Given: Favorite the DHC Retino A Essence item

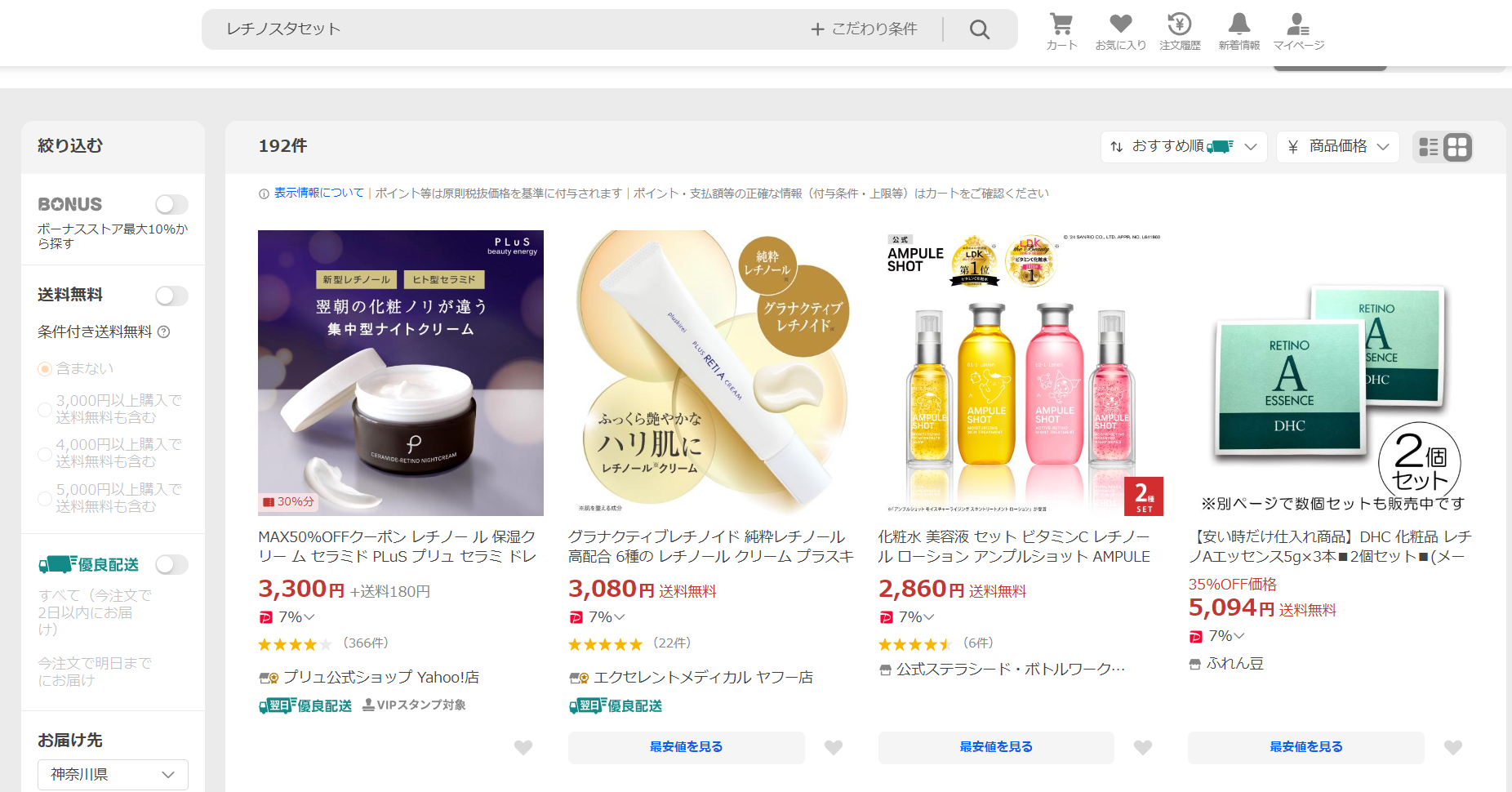Looking at the screenshot, I should pos(1453,747).
